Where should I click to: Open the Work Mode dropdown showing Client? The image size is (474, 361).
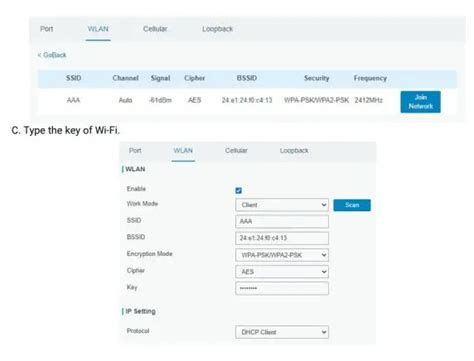282,205
